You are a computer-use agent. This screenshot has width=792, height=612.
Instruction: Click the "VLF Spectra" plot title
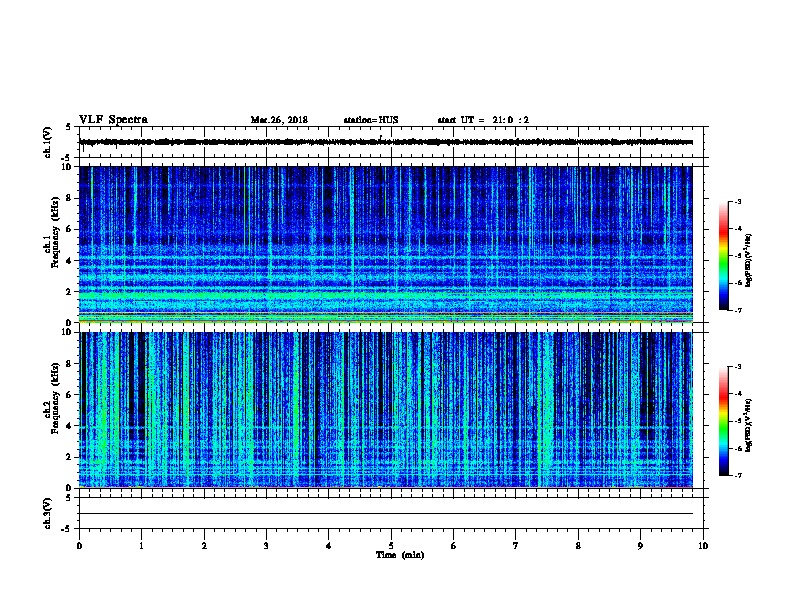point(113,120)
